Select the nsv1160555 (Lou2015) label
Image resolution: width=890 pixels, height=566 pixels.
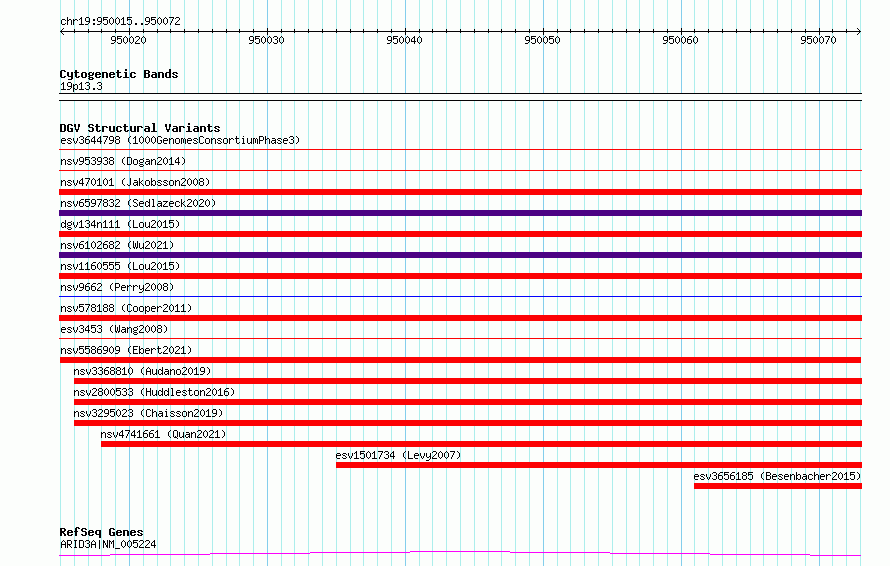pyautogui.click(x=120, y=266)
